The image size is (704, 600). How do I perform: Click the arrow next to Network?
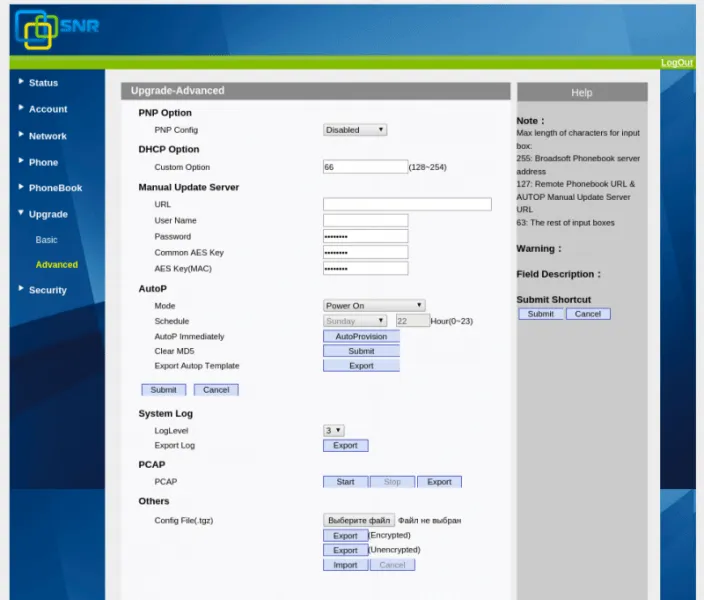coord(21,134)
